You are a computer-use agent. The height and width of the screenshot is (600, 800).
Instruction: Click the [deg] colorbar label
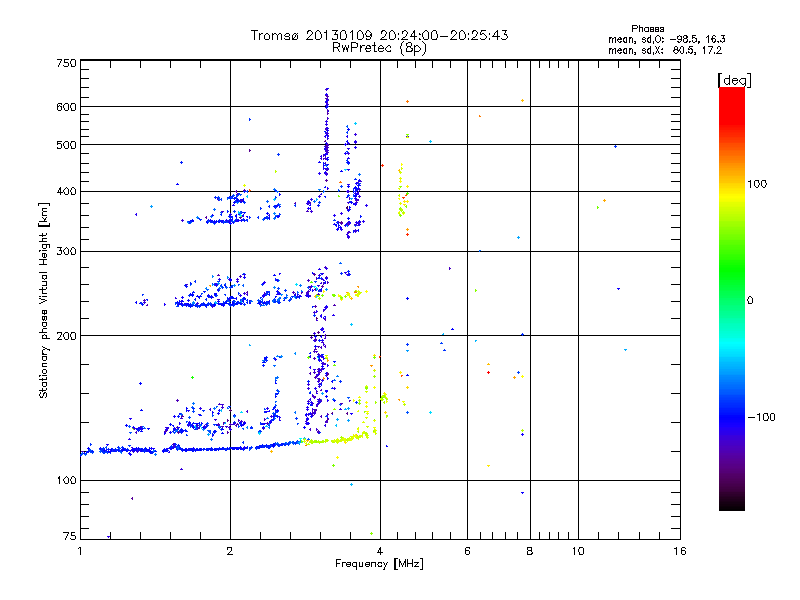[734, 80]
